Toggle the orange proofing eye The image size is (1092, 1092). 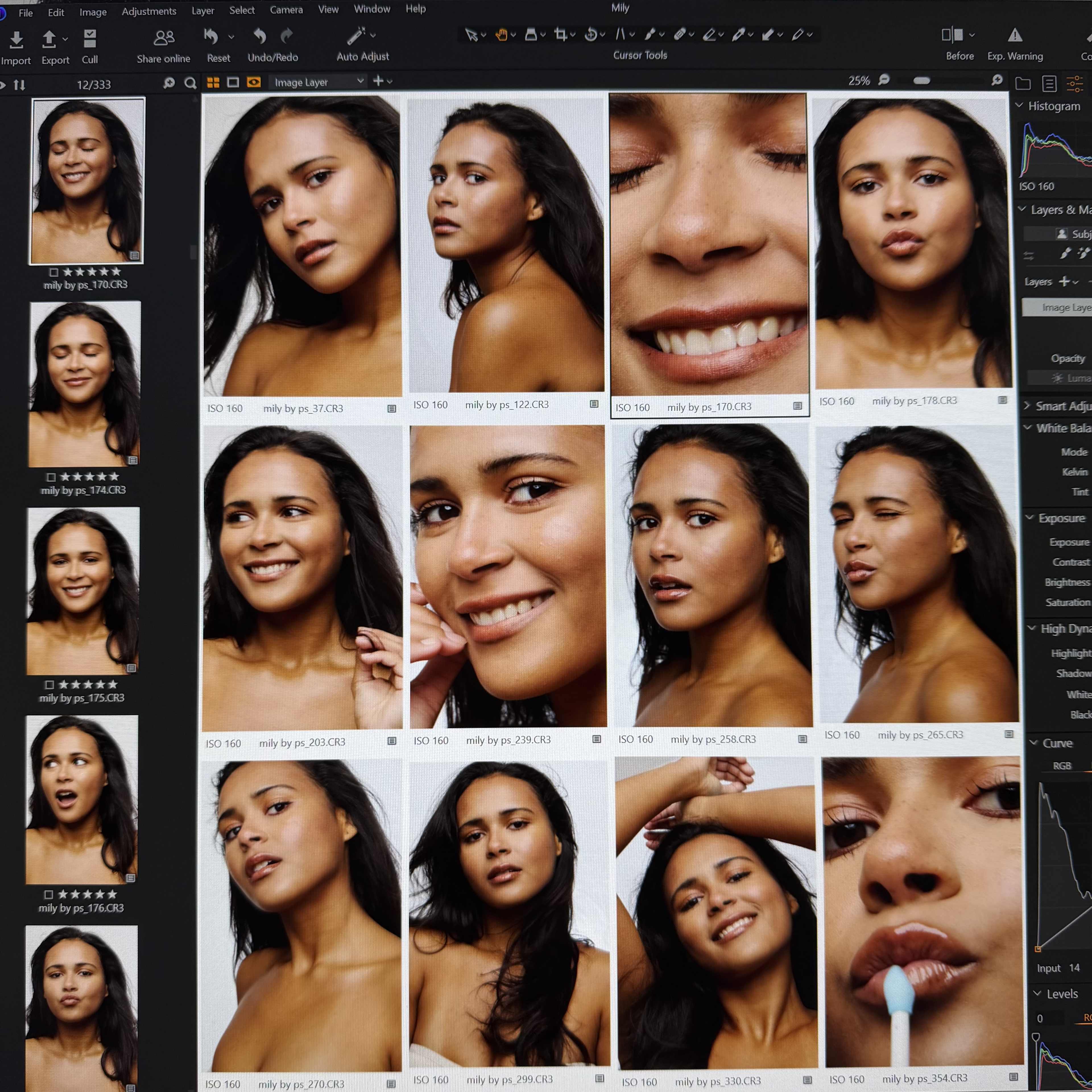tap(254, 82)
